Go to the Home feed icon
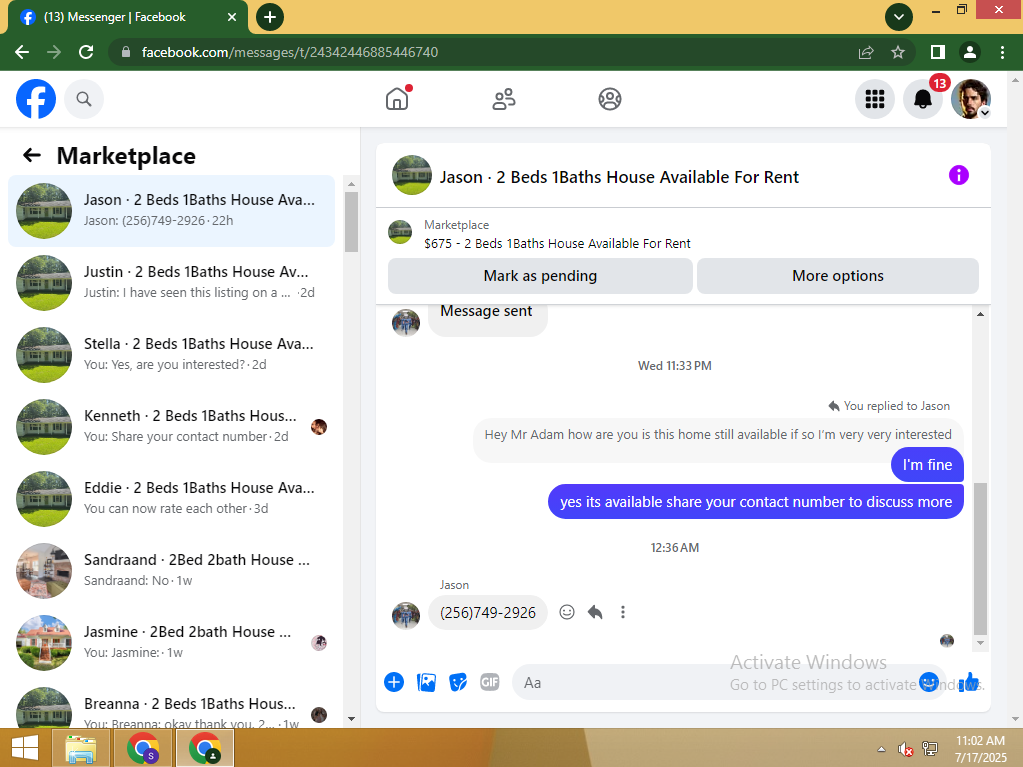The image size is (1023, 767). click(x=397, y=99)
